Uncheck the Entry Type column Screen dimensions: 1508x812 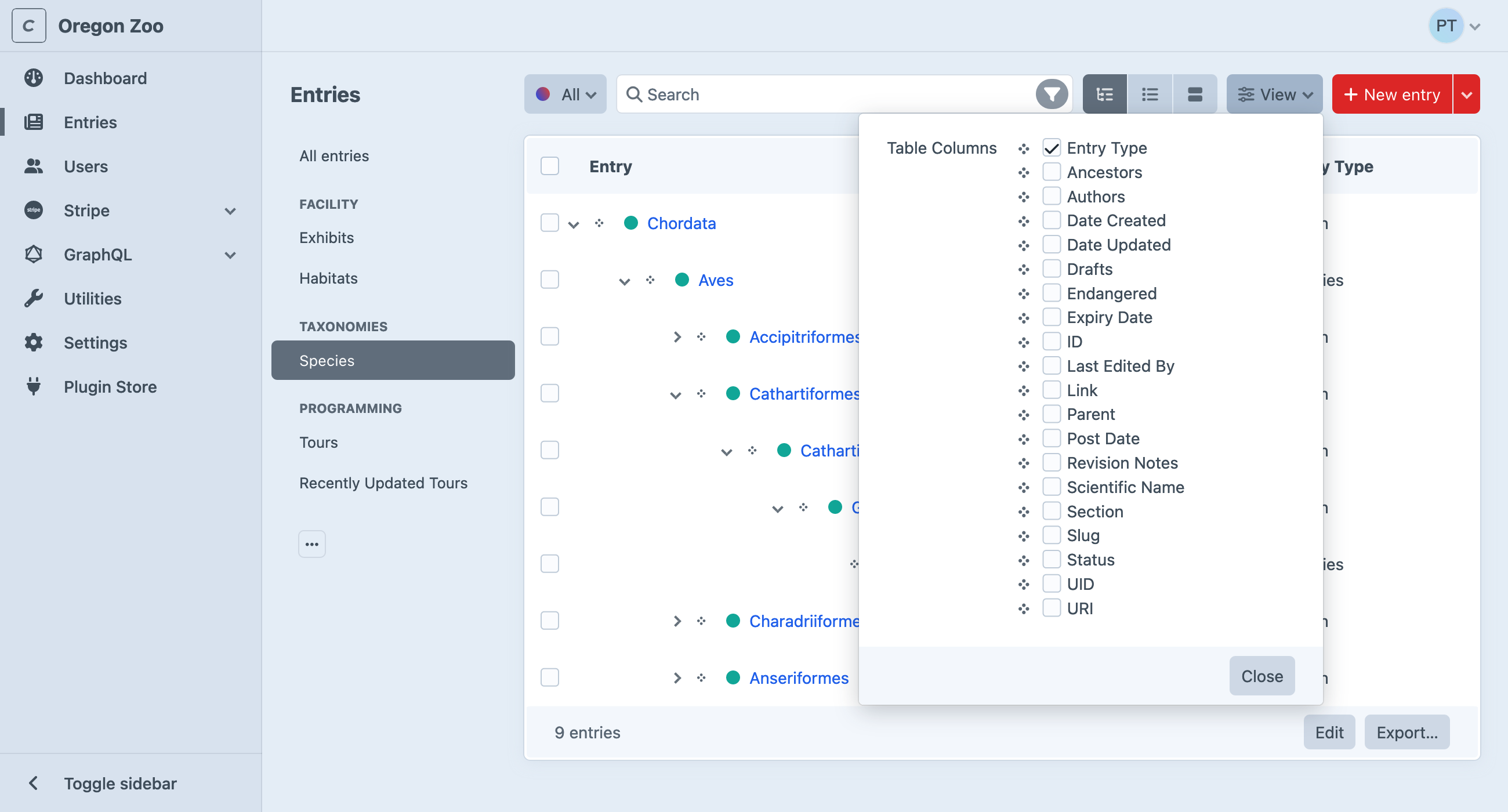click(1052, 147)
